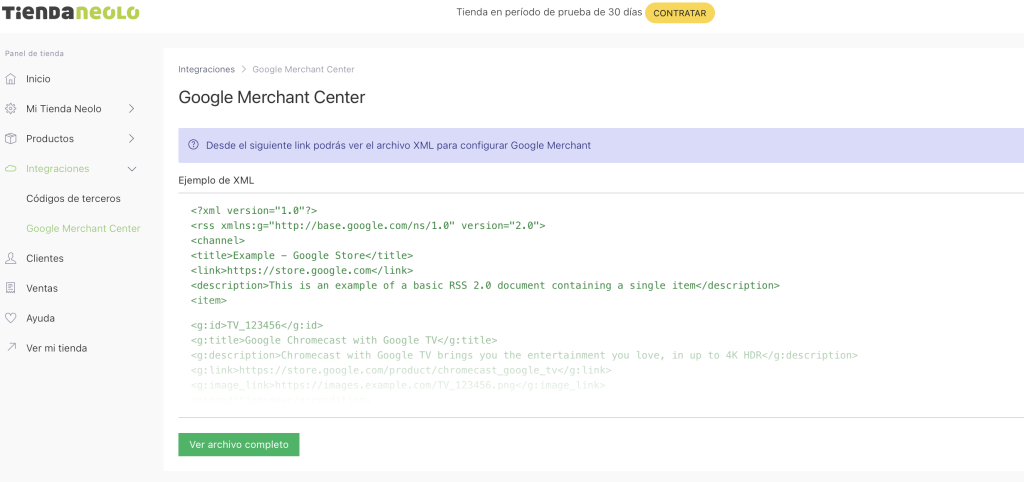Open Códigos de terceros submenu item
The image size is (1024, 482).
click(73, 199)
